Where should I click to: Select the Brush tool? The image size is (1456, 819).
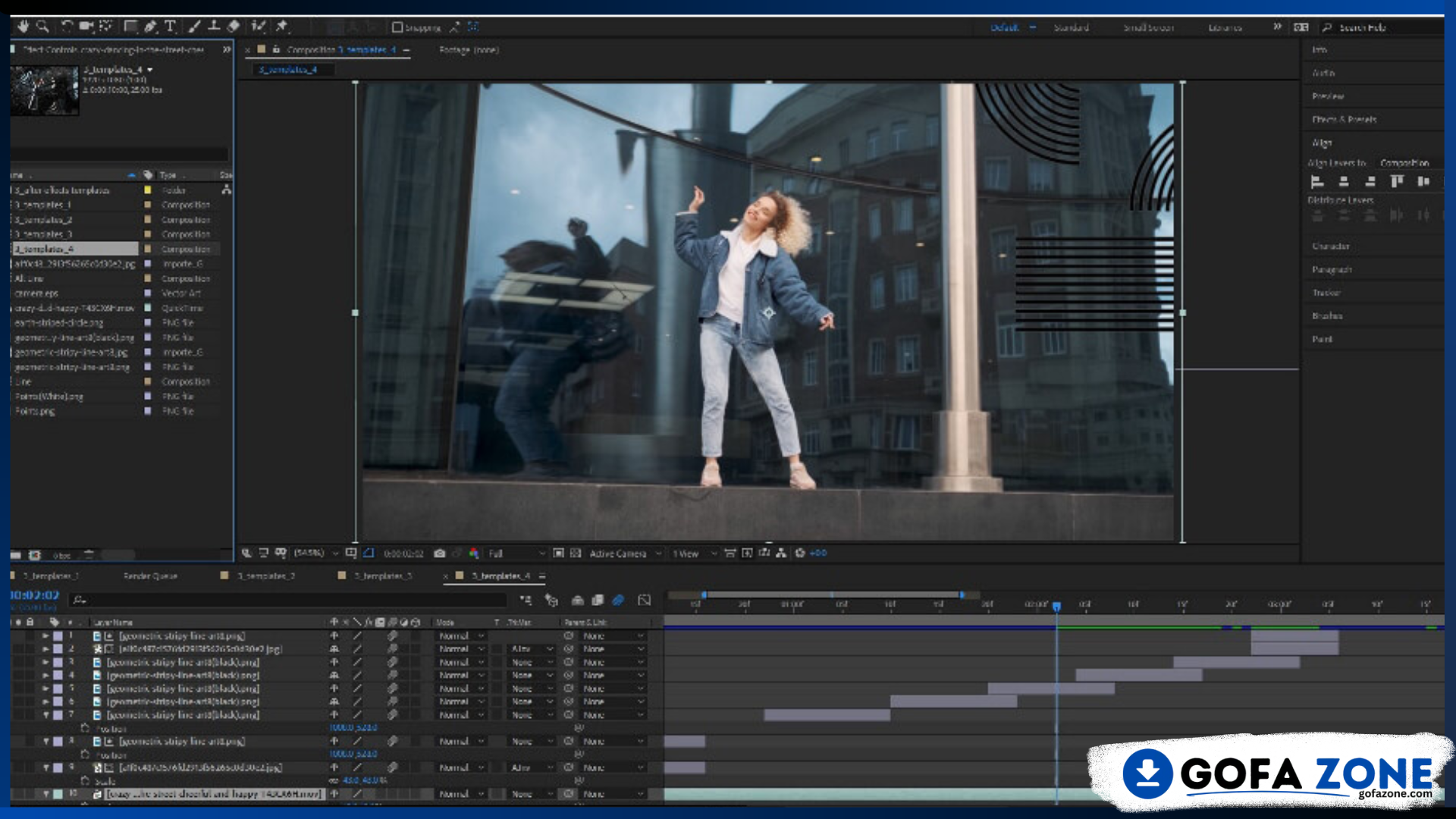pos(195,27)
